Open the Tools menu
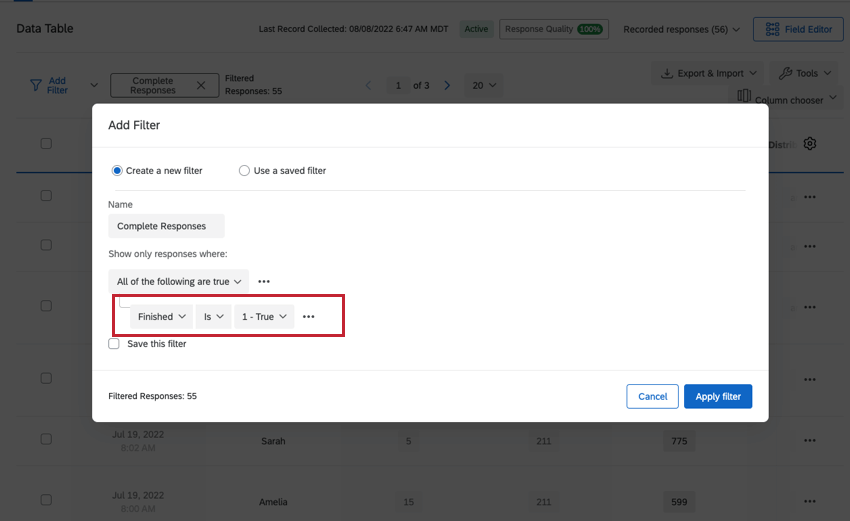Screen dimensions: 850x521 point(804,73)
